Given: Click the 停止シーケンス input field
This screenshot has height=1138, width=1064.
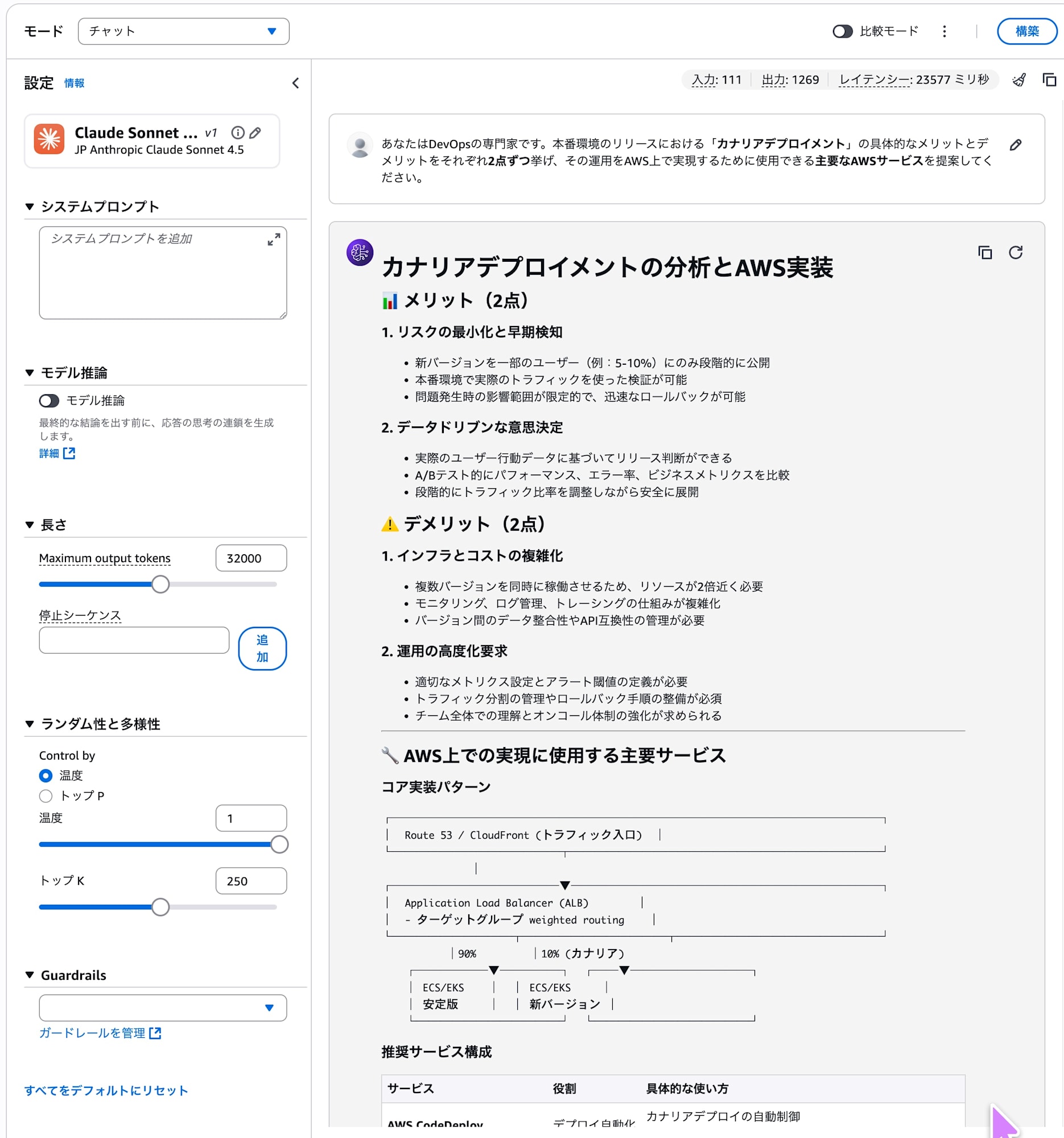Looking at the screenshot, I should point(133,640).
